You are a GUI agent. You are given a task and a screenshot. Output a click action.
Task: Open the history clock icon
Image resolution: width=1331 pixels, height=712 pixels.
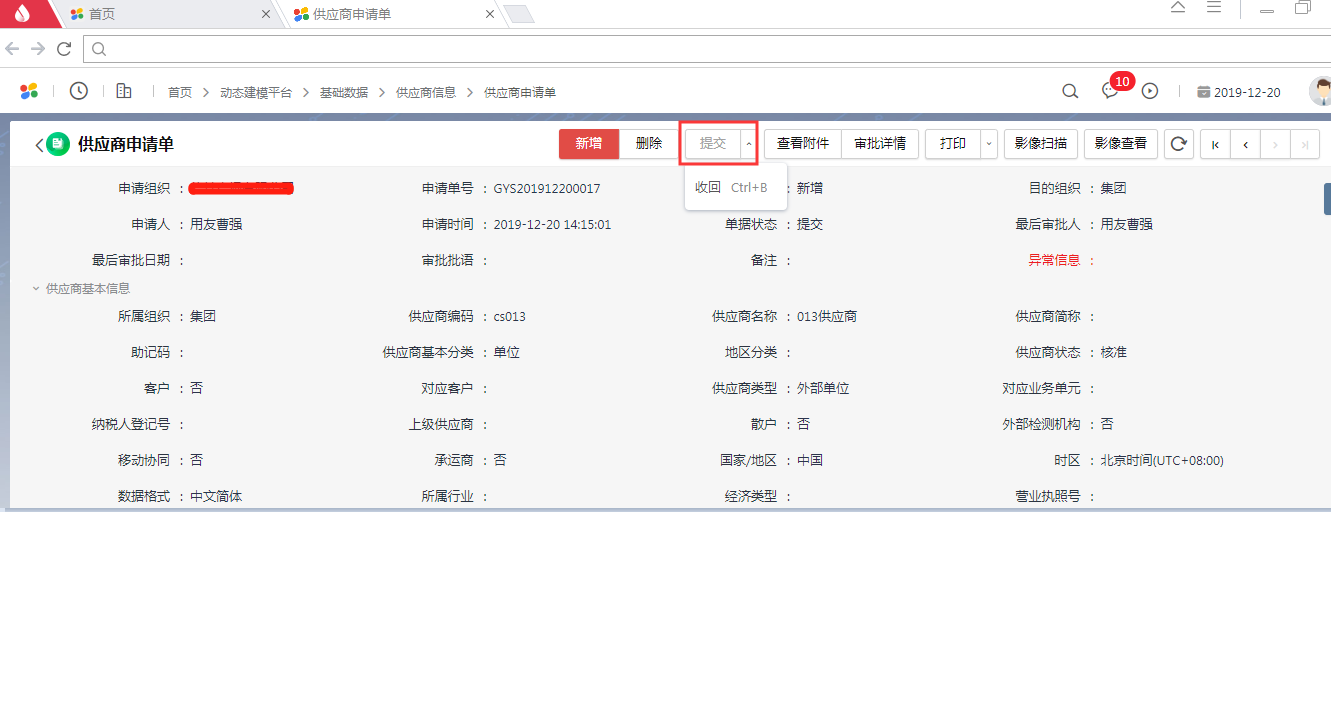tap(79, 91)
